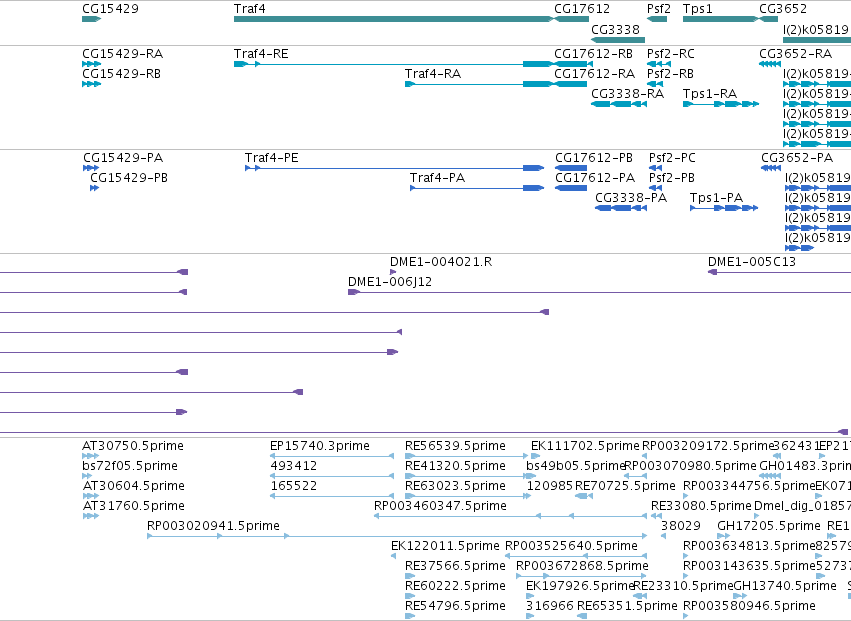This screenshot has height=621, width=851.
Task: Click protein CG15429-PA
Action: [x=91, y=168]
